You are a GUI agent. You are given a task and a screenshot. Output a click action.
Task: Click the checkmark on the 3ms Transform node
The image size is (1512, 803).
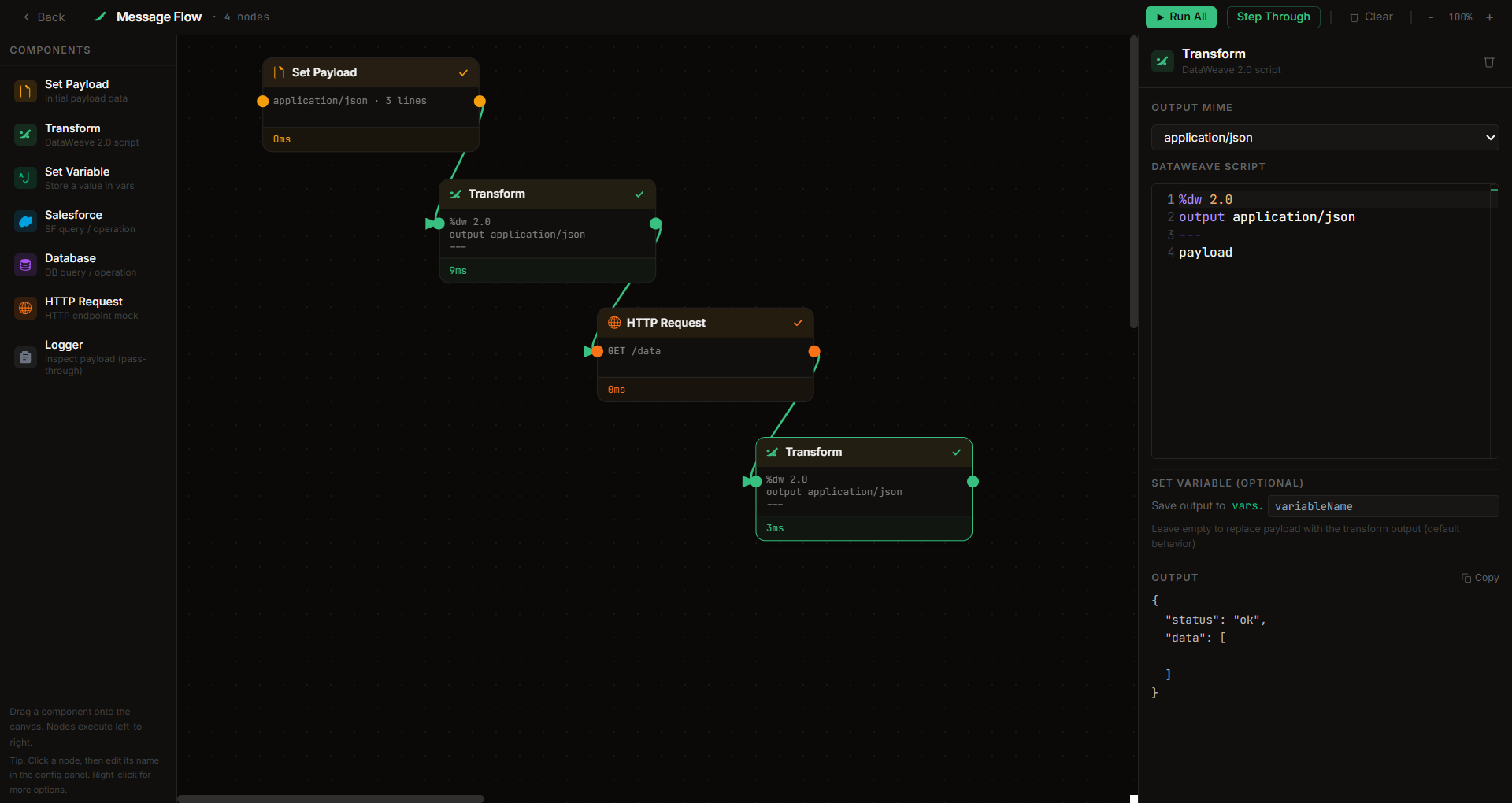click(957, 452)
